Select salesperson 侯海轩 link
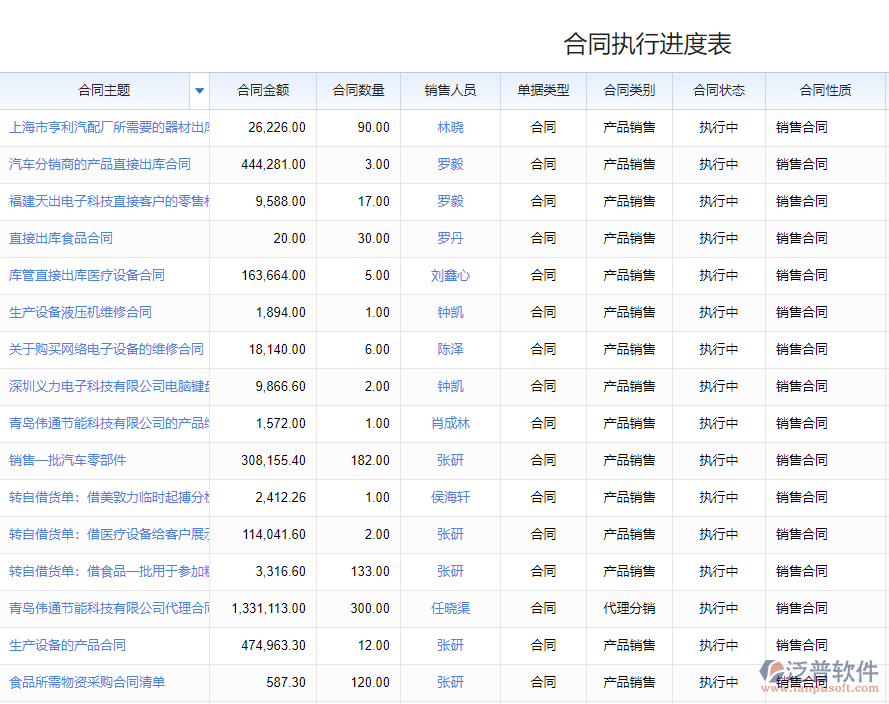The image size is (889, 704). tap(450, 497)
